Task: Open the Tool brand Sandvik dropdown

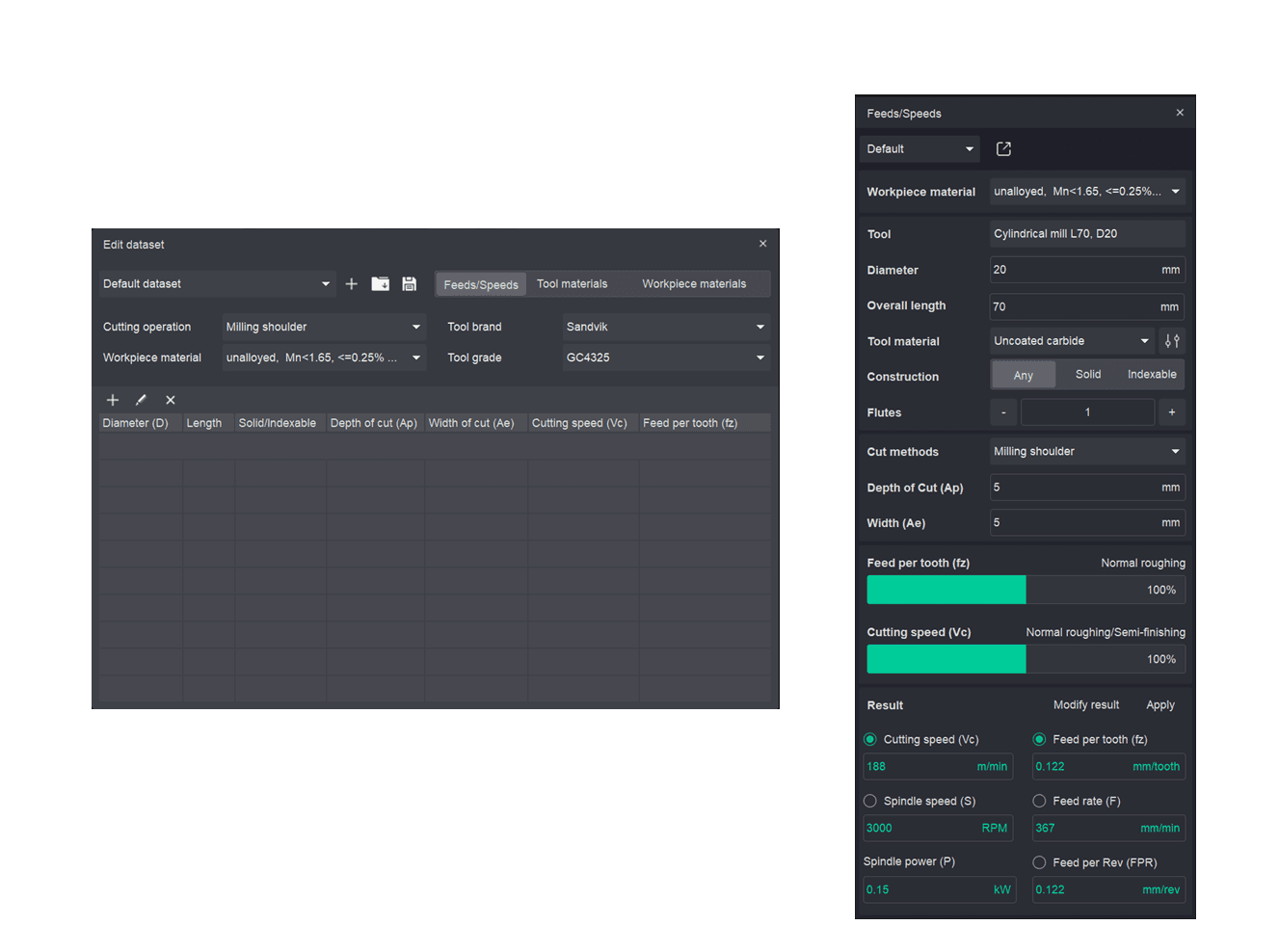Action: click(x=666, y=328)
